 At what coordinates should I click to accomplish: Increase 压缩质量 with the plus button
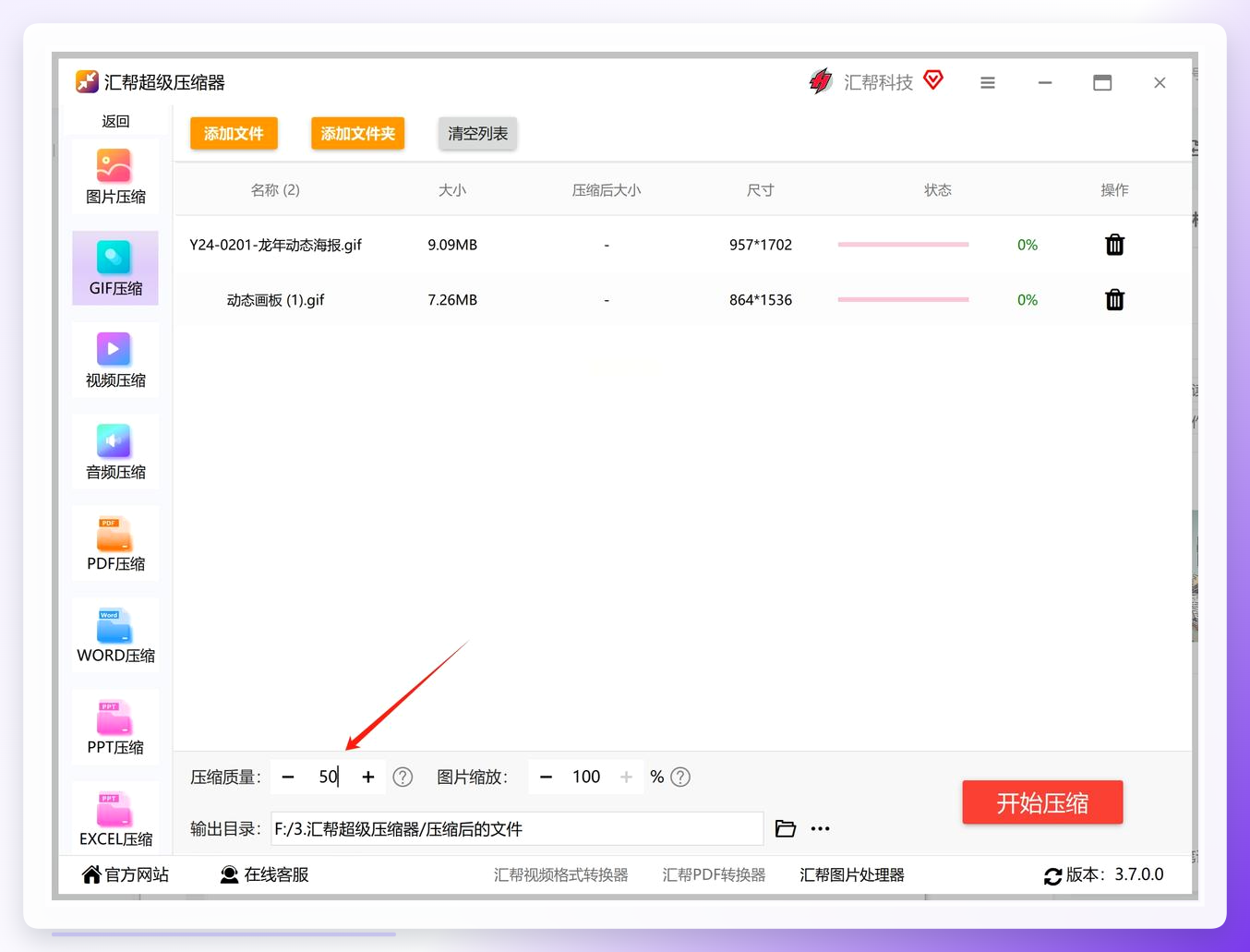368,777
